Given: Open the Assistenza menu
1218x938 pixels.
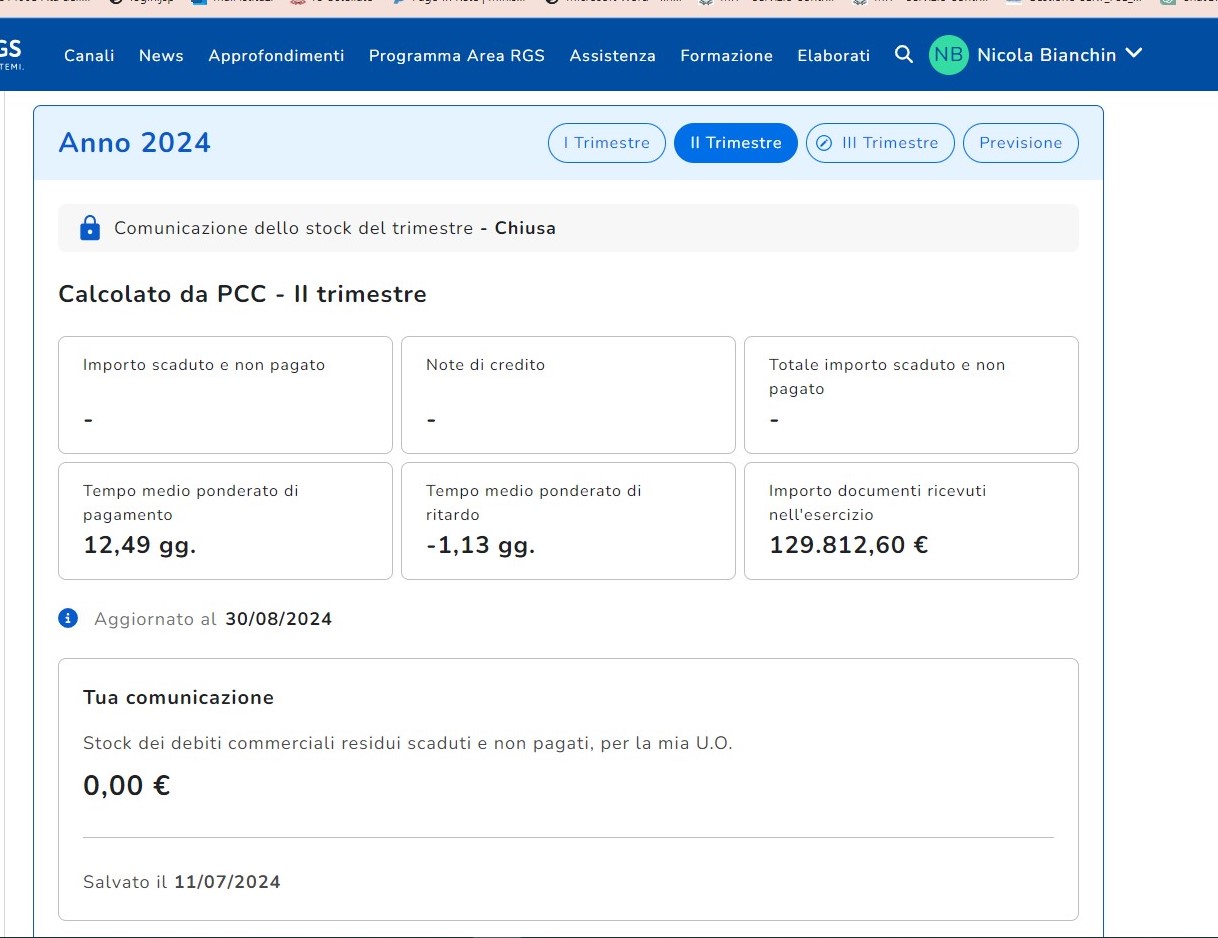Looking at the screenshot, I should [612, 56].
